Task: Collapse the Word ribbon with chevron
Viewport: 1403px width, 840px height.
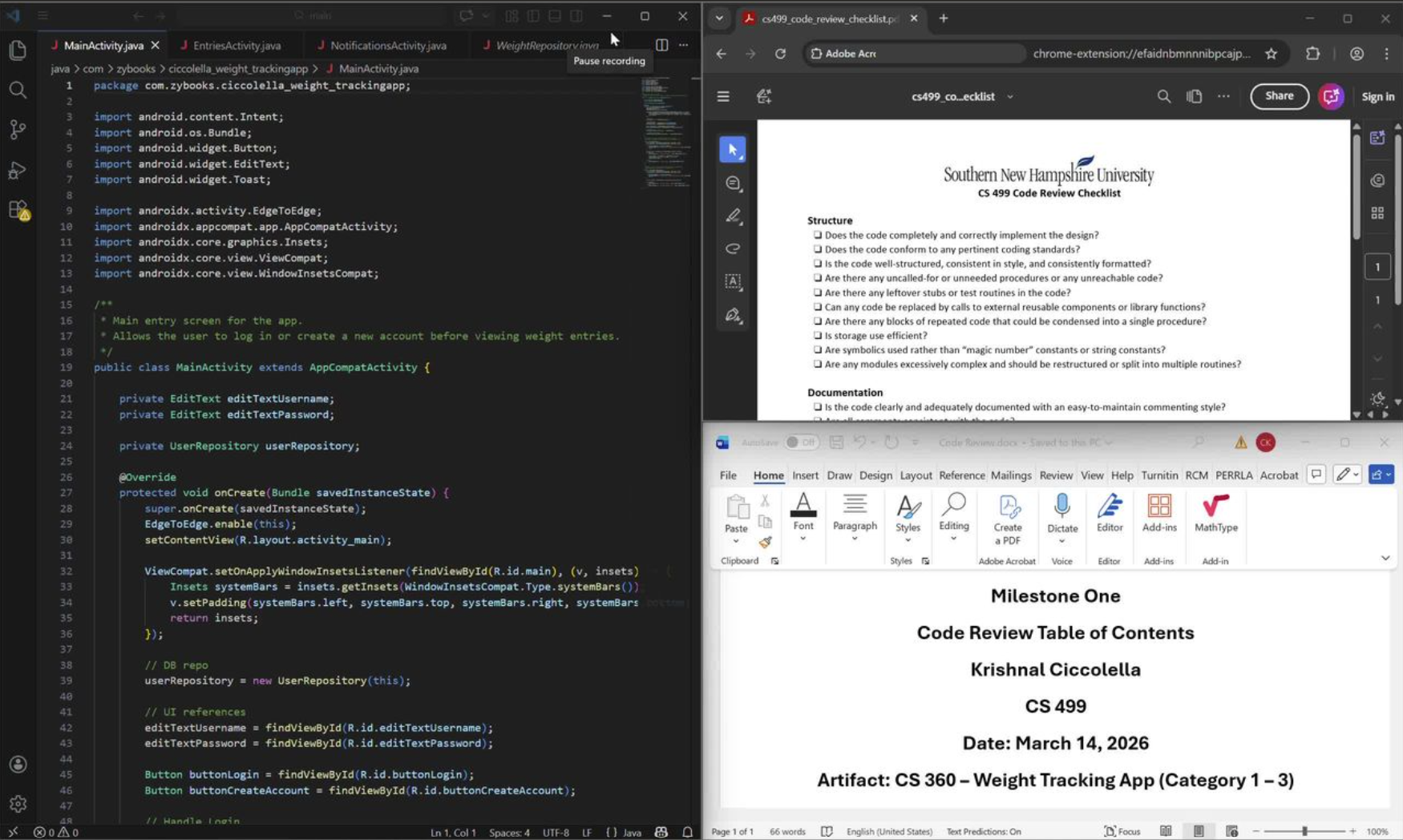Action: (1385, 558)
